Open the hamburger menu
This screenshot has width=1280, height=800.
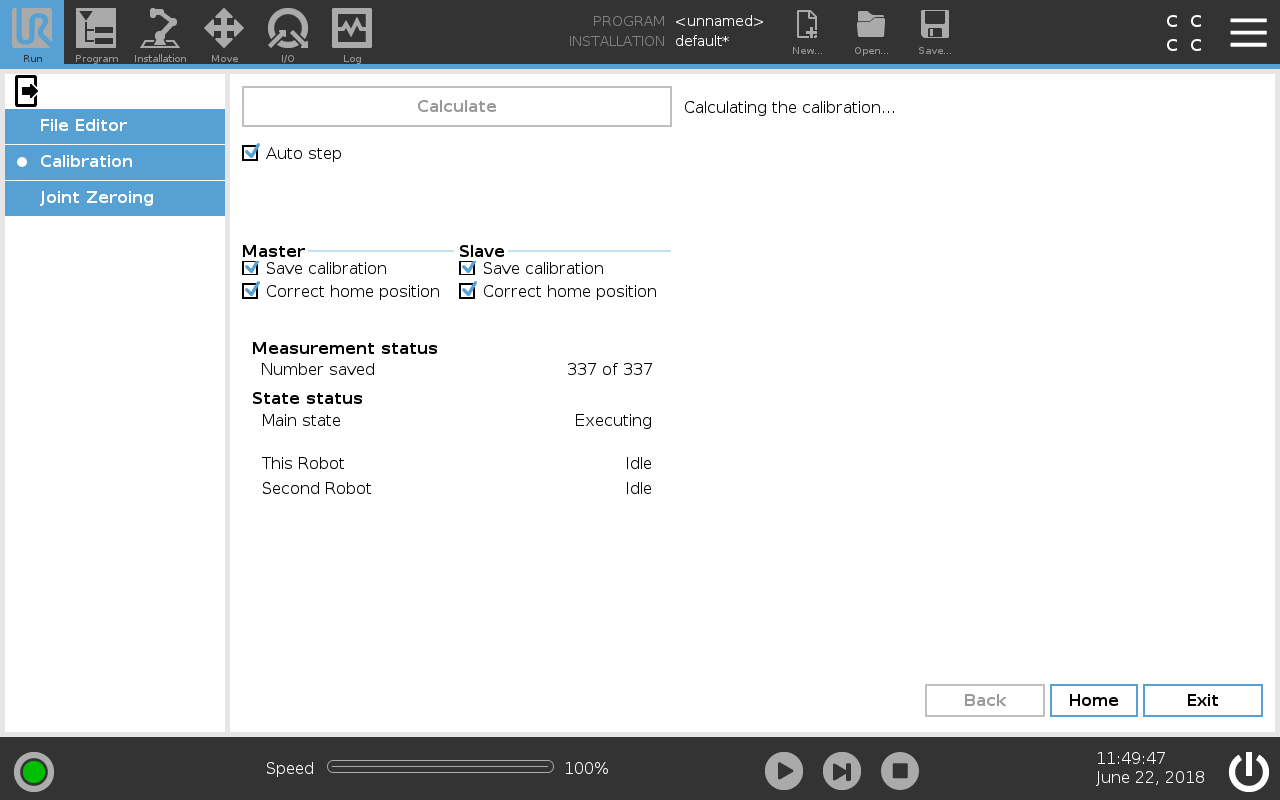[x=1248, y=32]
